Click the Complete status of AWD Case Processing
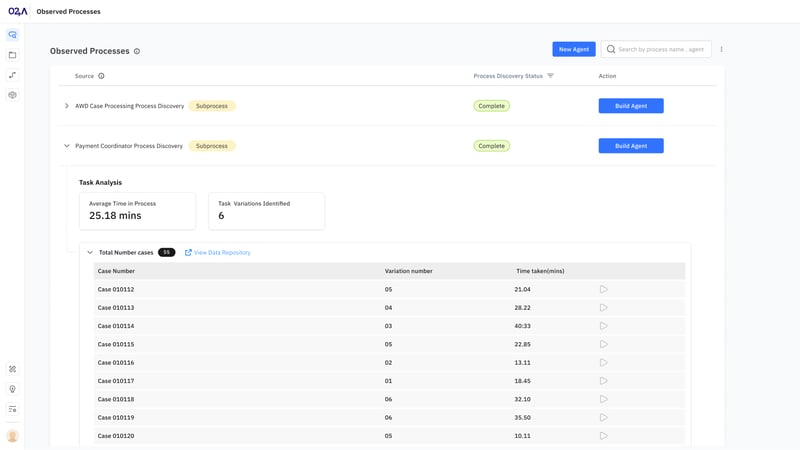 click(491, 106)
